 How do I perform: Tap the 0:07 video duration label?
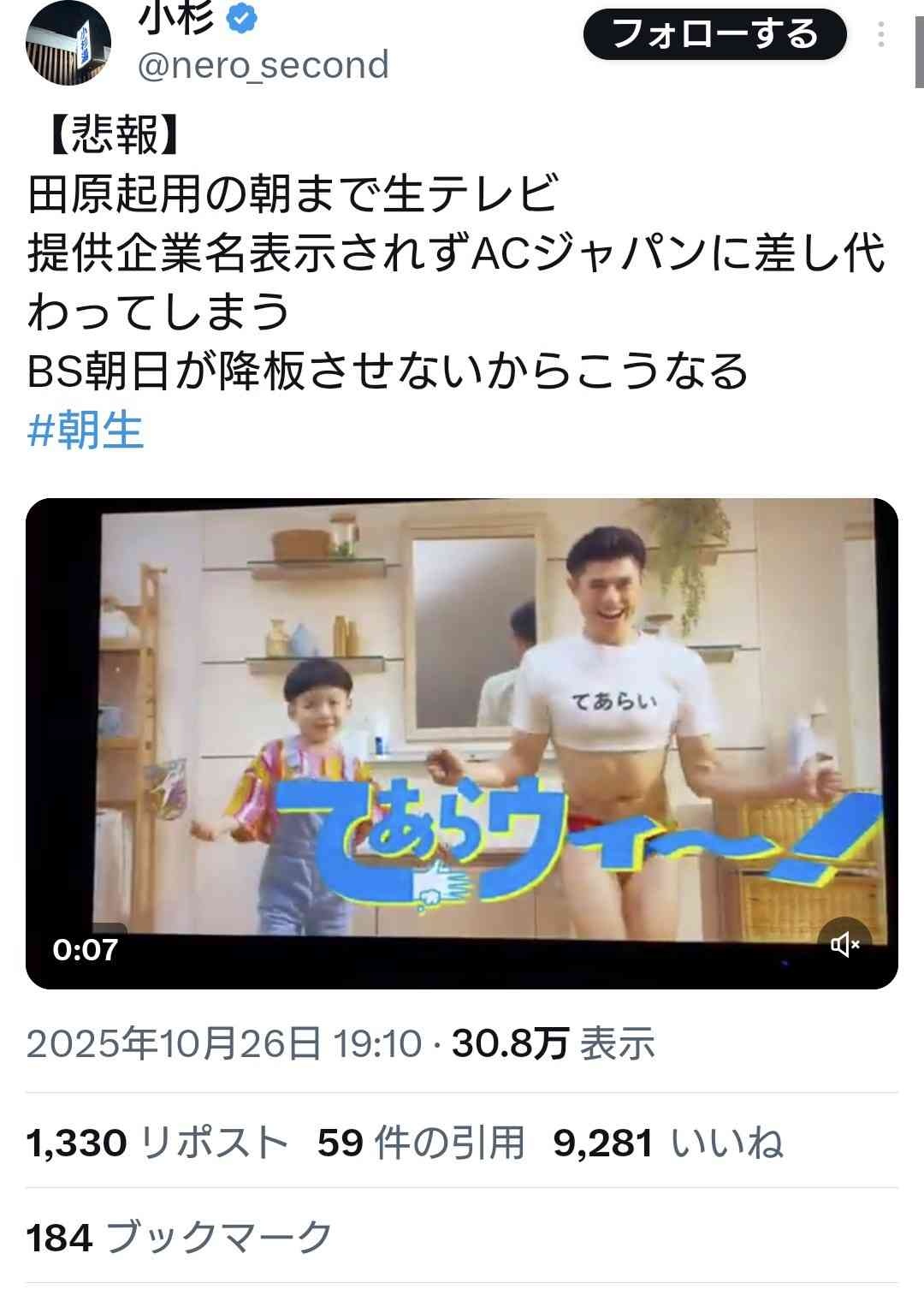click(86, 949)
